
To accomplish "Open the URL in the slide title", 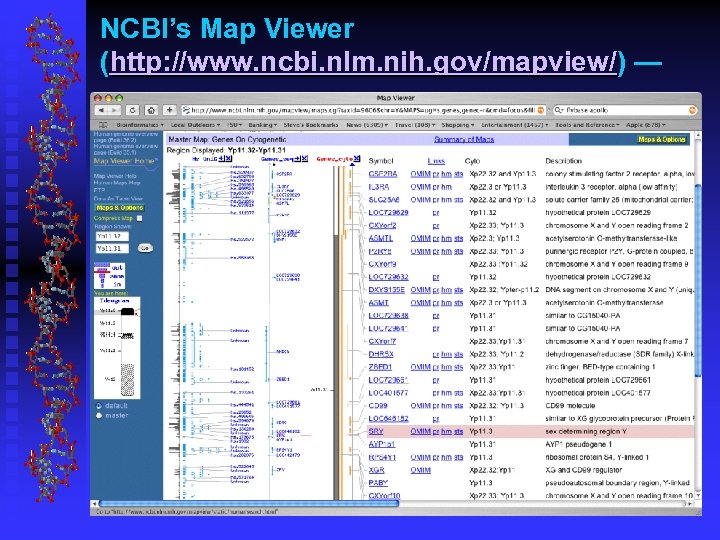I will click(x=363, y=62).
